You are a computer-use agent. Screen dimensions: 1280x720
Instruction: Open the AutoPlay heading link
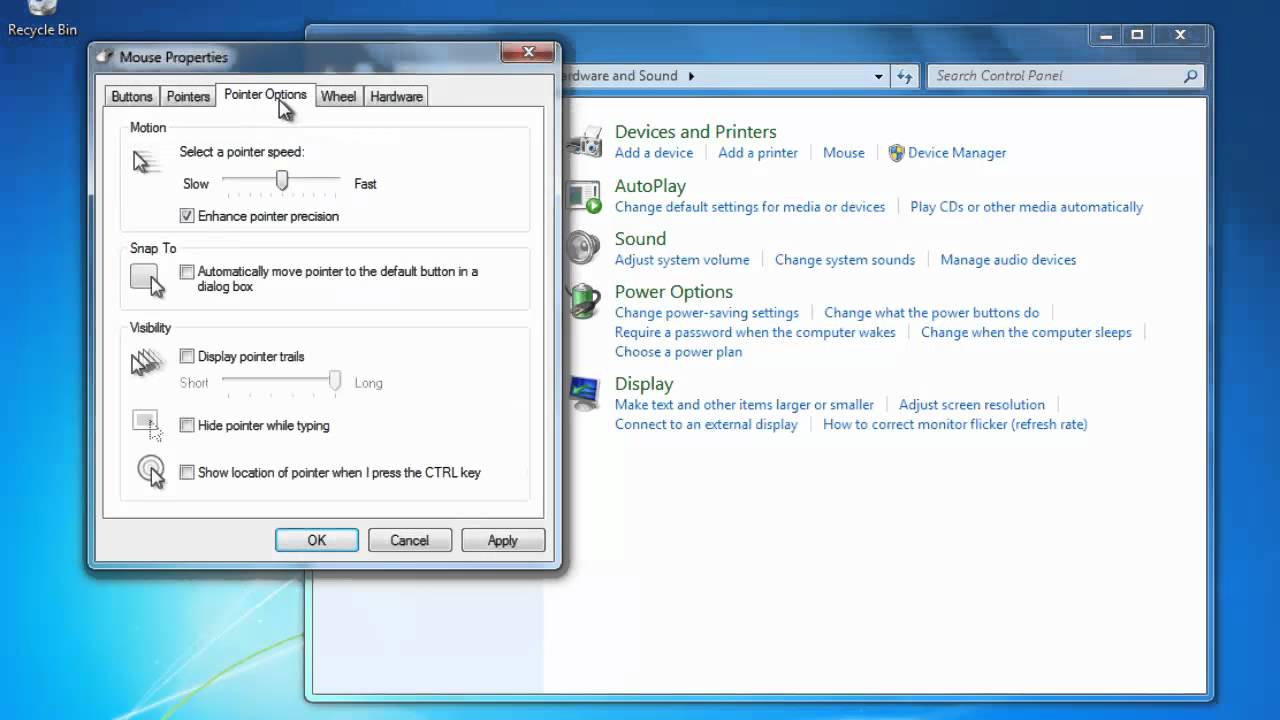click(x=650, y=186)
